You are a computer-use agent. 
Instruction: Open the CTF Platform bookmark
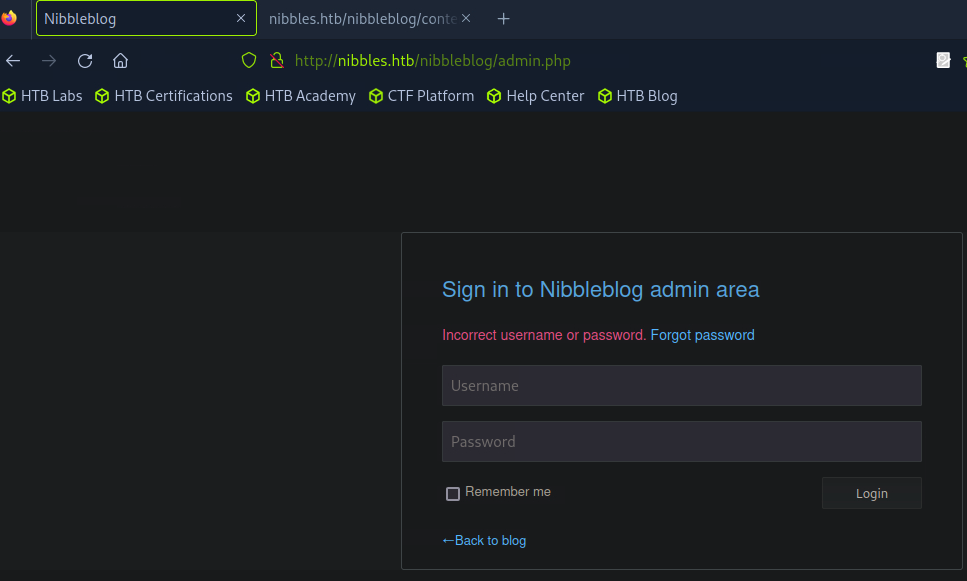click(x=421, y=96)
